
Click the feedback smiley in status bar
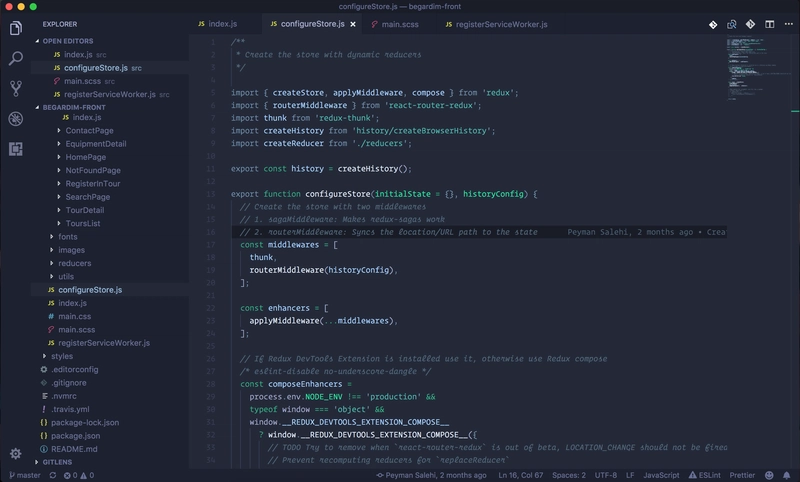coord(769,475)
